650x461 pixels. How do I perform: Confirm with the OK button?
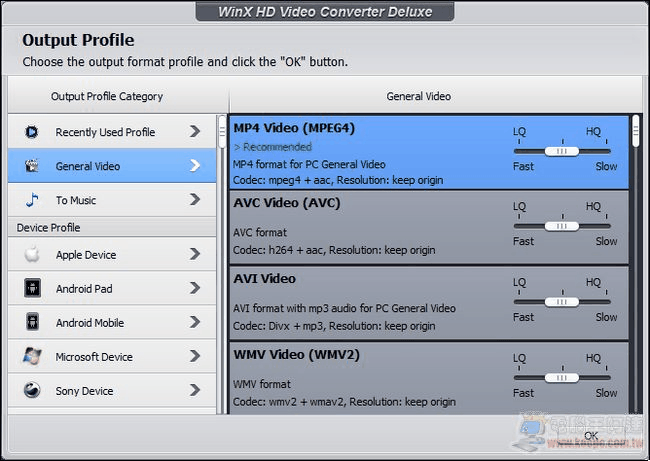591,436
